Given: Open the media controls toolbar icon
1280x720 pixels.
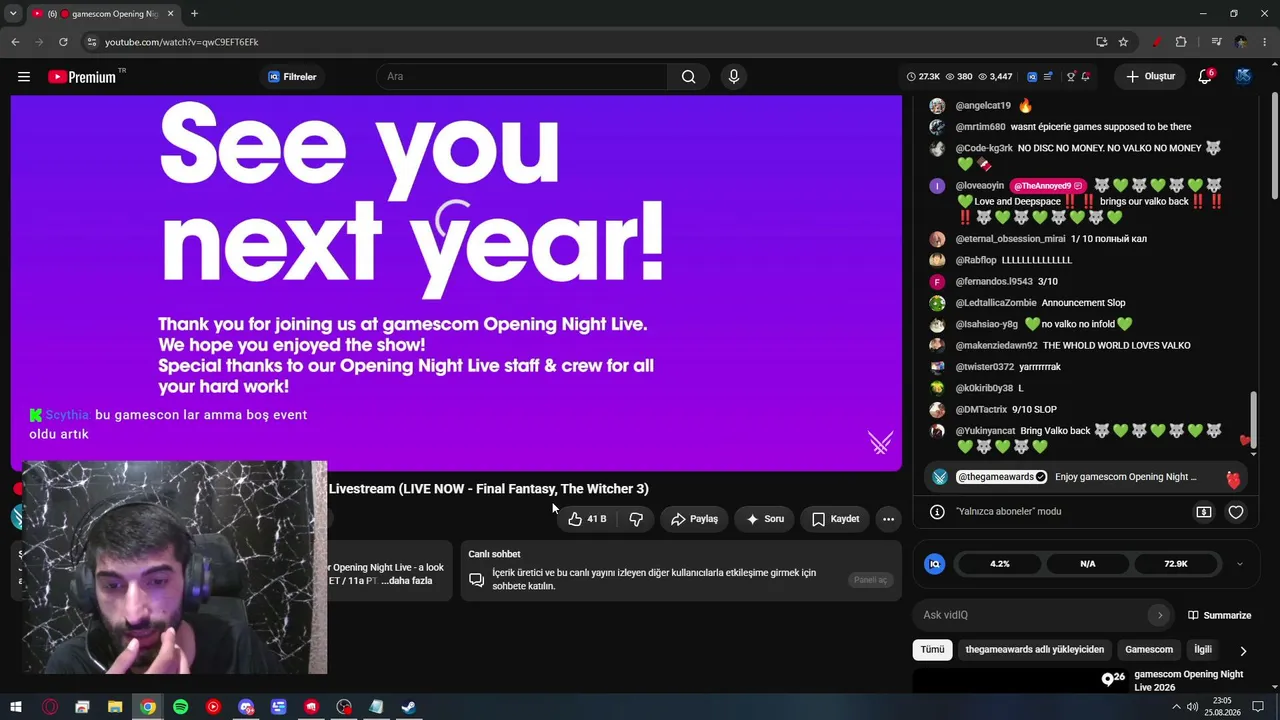Looking at the screenshot, I should (x=1217, y=42).
